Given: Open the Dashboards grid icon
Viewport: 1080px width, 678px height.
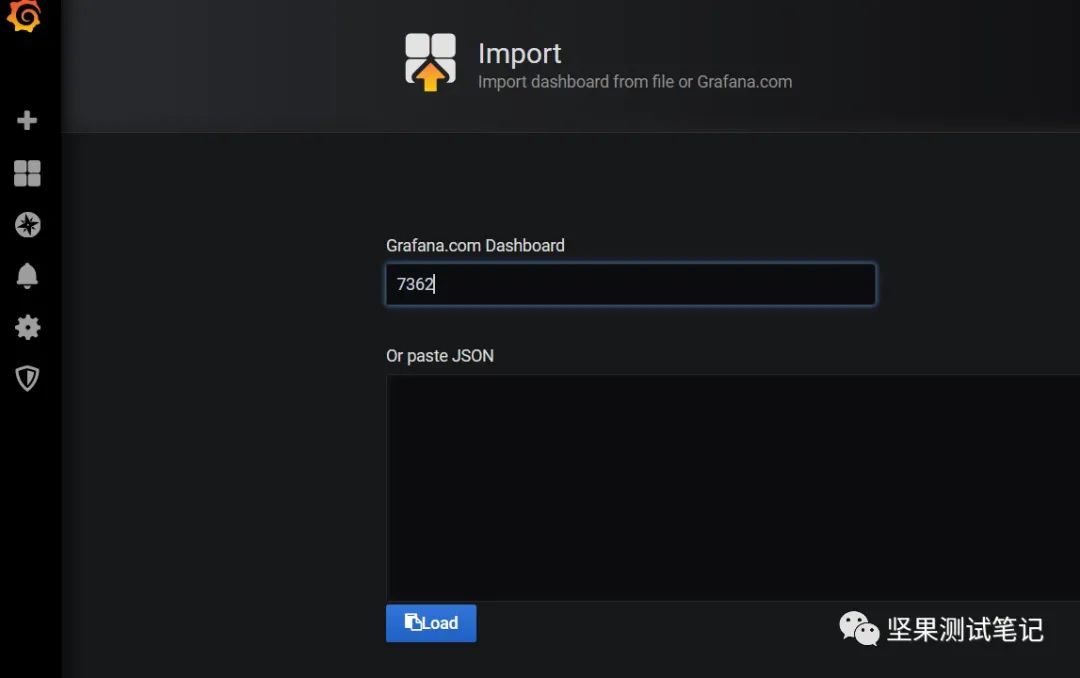Looking at the screenshot, I should tap(28, 173).
